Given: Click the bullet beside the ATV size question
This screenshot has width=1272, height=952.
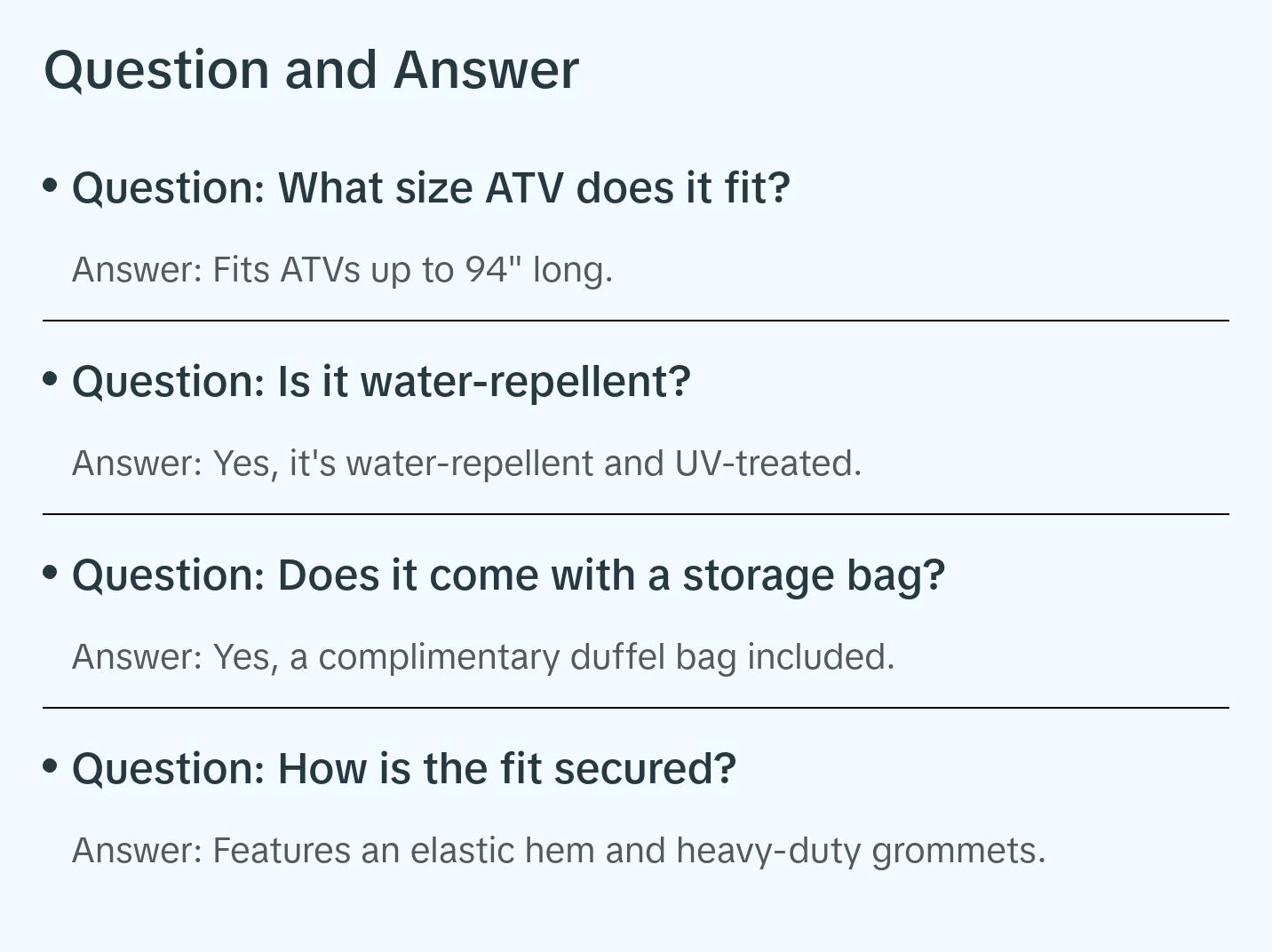Looking at the screenshot, I should tap(51, 185).
